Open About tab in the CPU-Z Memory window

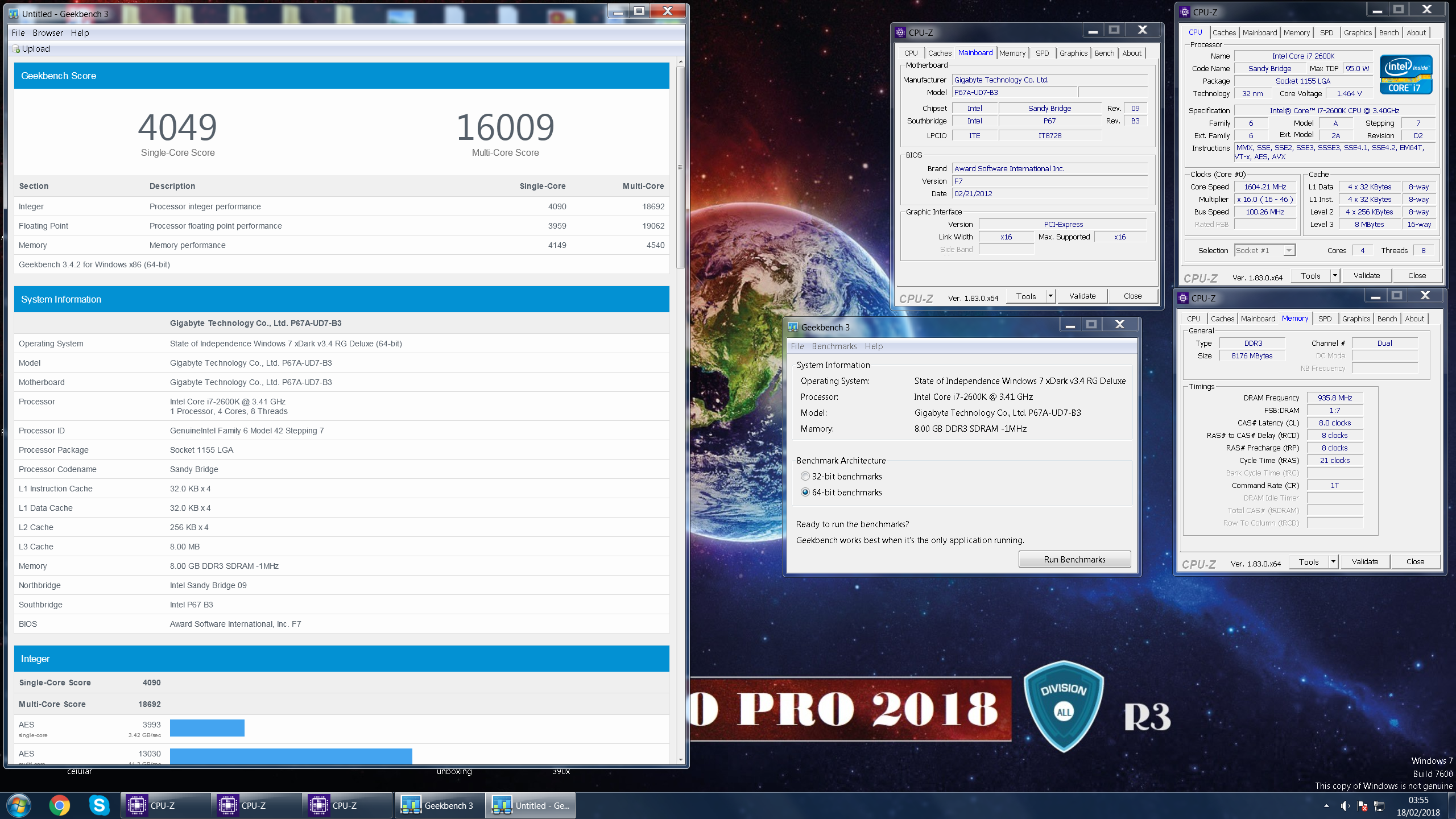[1414, 318]
